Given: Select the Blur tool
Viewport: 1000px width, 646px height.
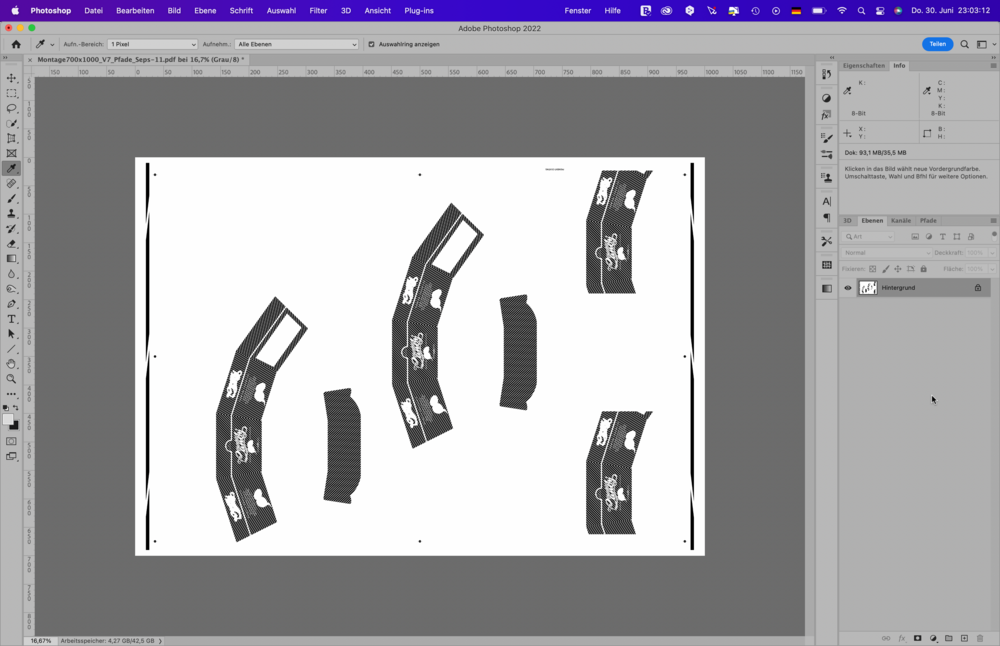Looking at the screenshot, I should 11,274.
